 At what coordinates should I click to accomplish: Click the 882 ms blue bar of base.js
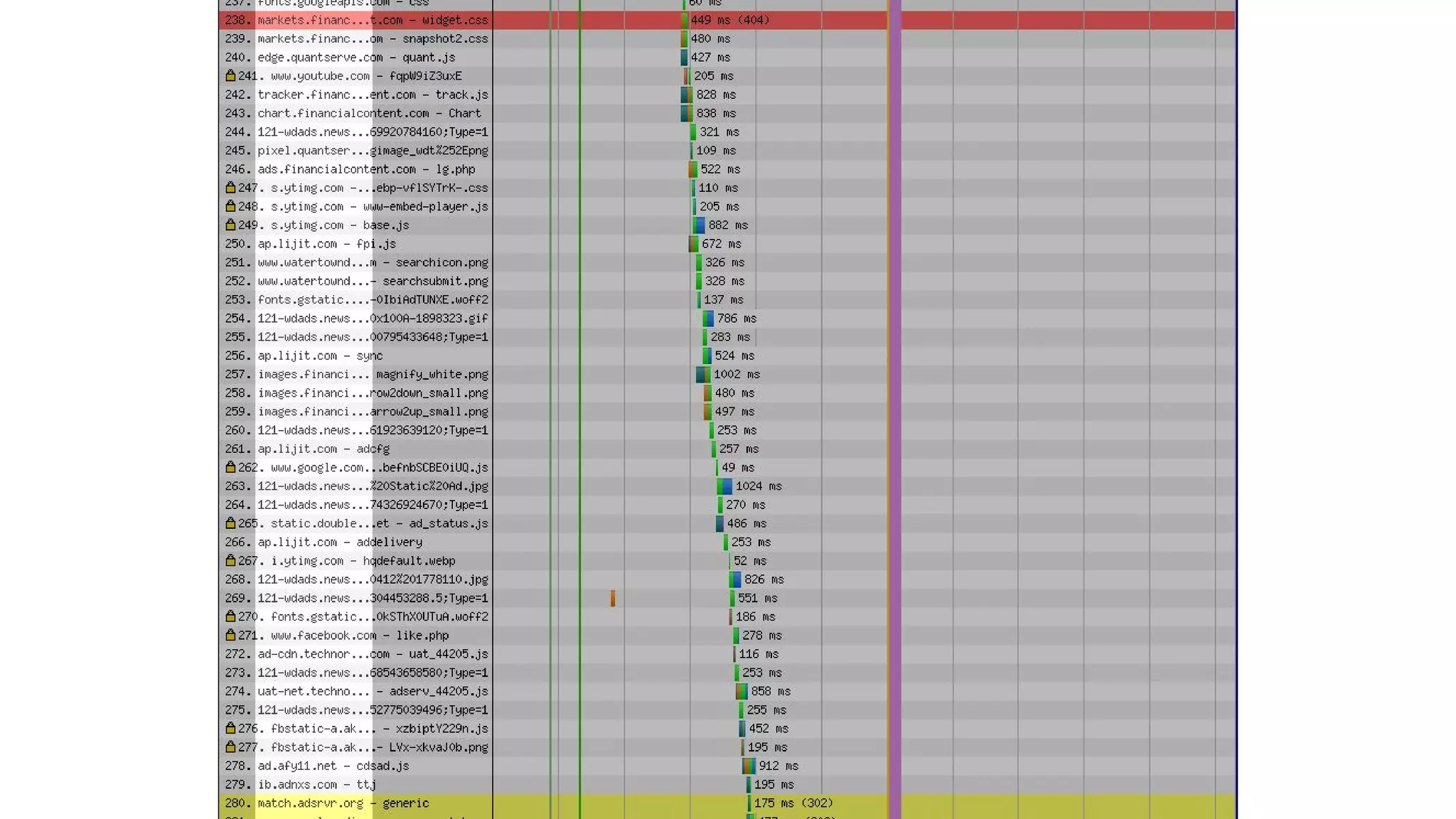pyautogui.click(x=700, y=225)
